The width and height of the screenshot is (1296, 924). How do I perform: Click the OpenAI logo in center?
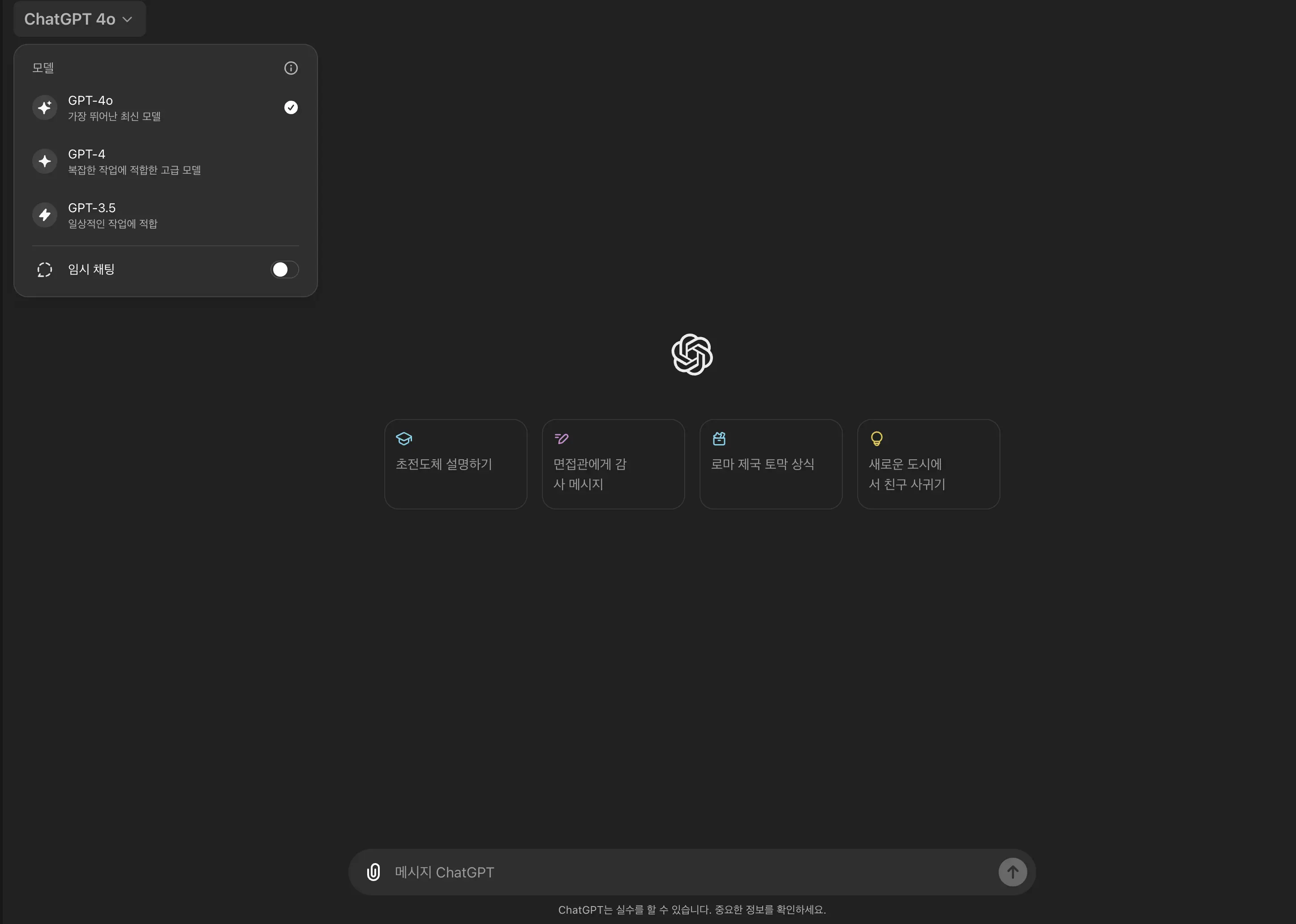coord(691,355)
